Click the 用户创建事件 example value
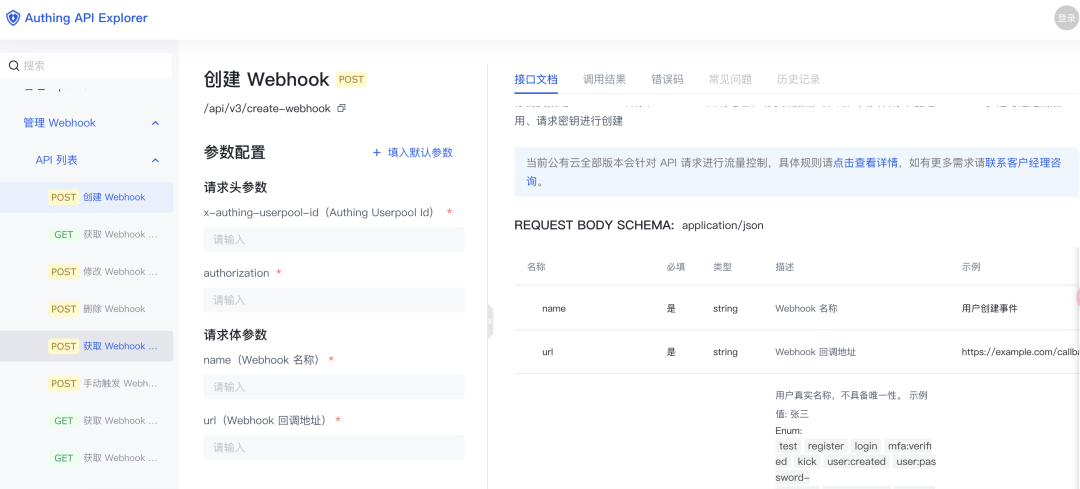The width and height of the screenshot is (1080, 489). coord(989,309)
